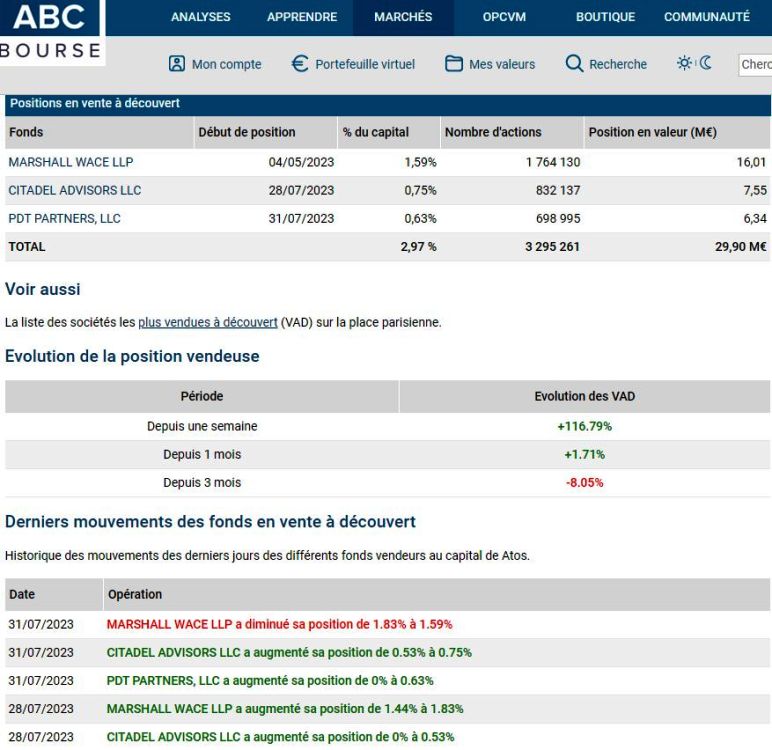Open Portefeuille virtuel link
Viewport: 772px width, 750px height.
(365, 65)
